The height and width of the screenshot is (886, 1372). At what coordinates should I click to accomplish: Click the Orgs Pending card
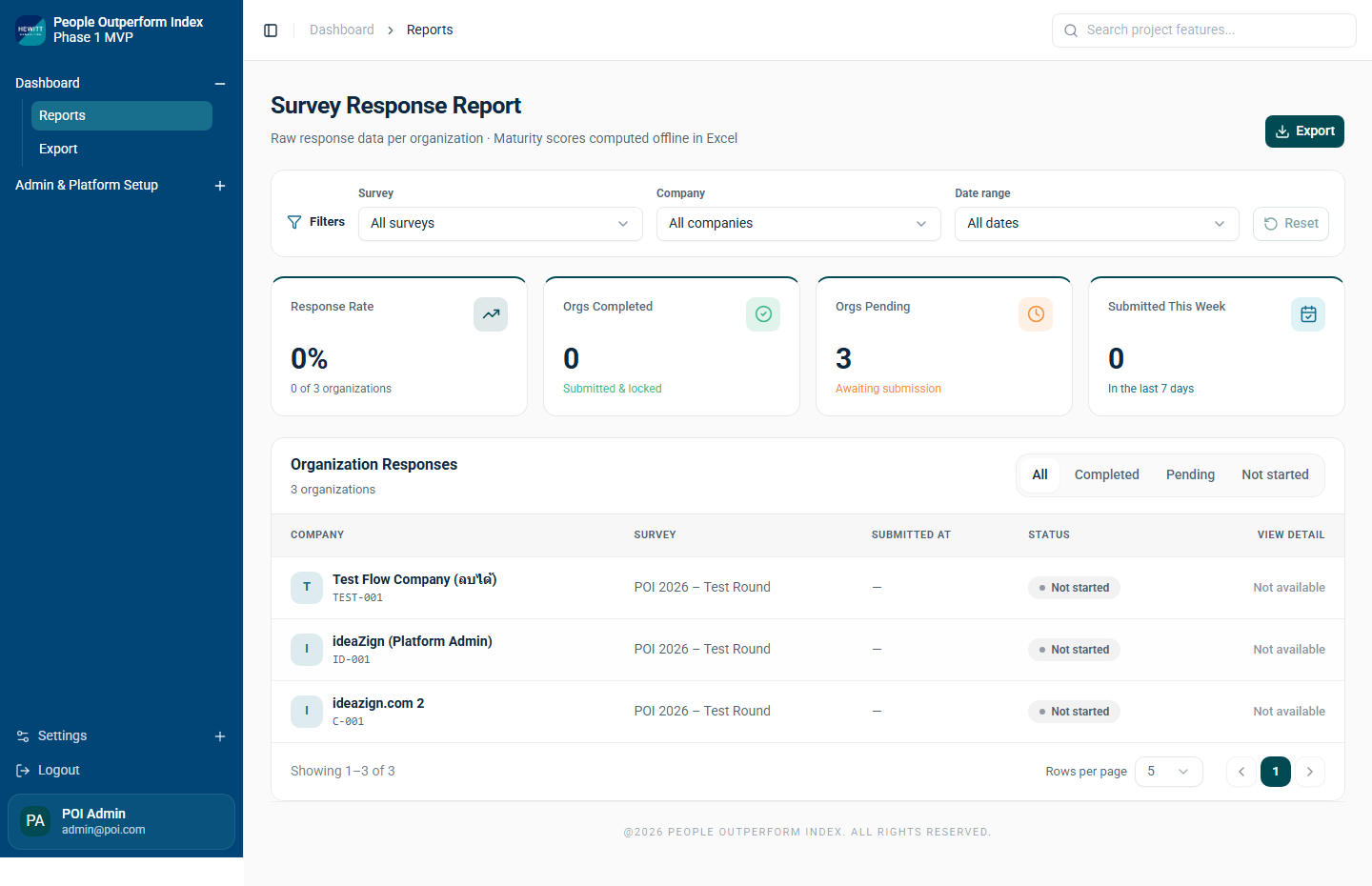click(944, 347)
